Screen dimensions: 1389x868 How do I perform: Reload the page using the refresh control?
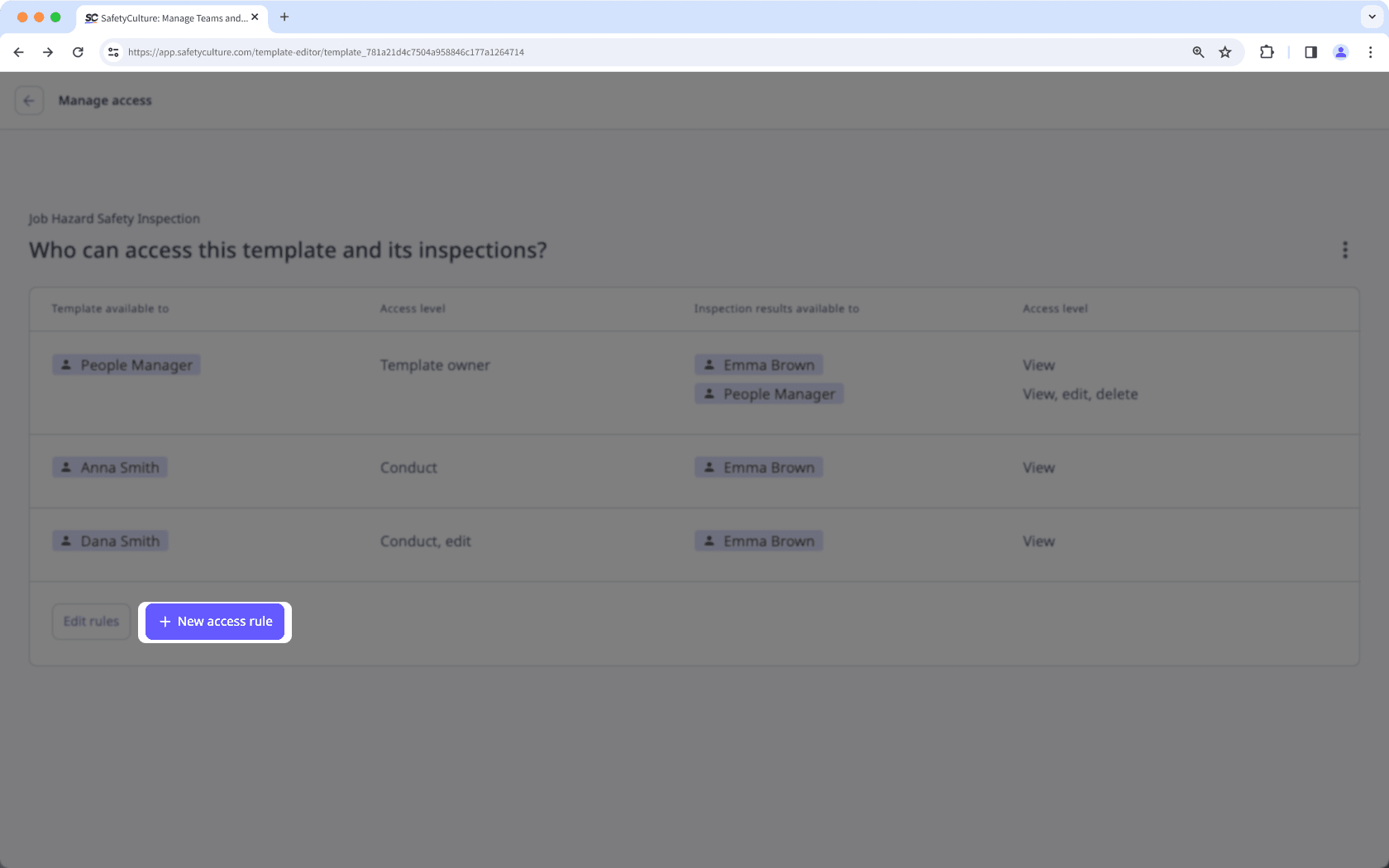[x=78, y=51]
